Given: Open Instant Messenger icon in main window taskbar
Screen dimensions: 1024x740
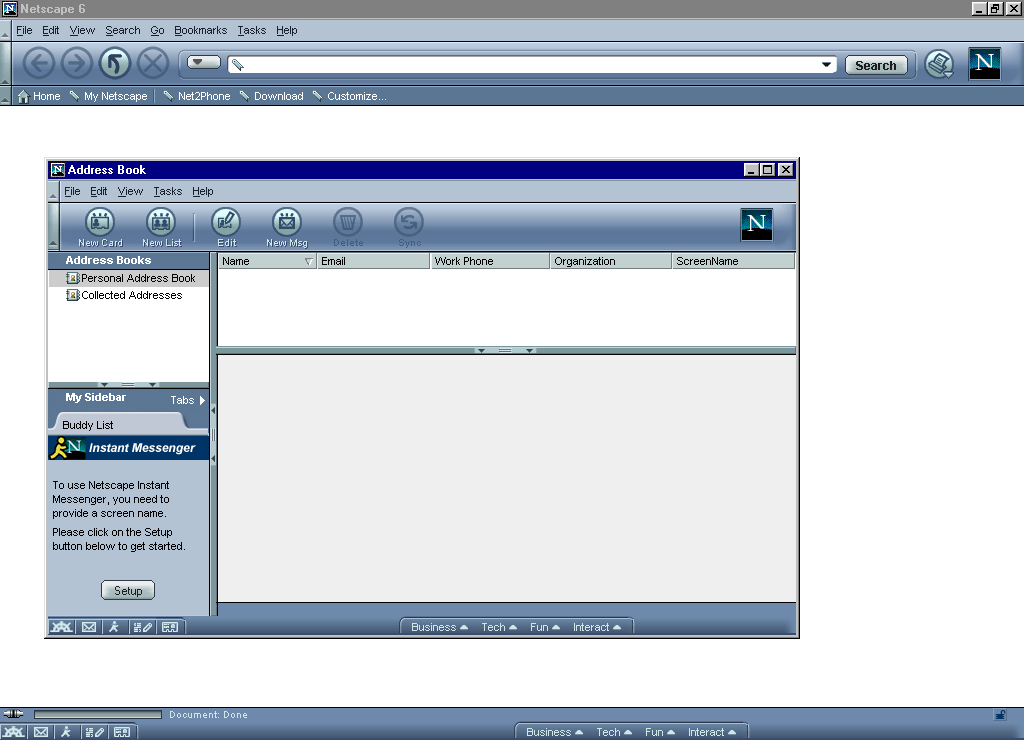Looking at the screenshot, I should tap(66, 732).
